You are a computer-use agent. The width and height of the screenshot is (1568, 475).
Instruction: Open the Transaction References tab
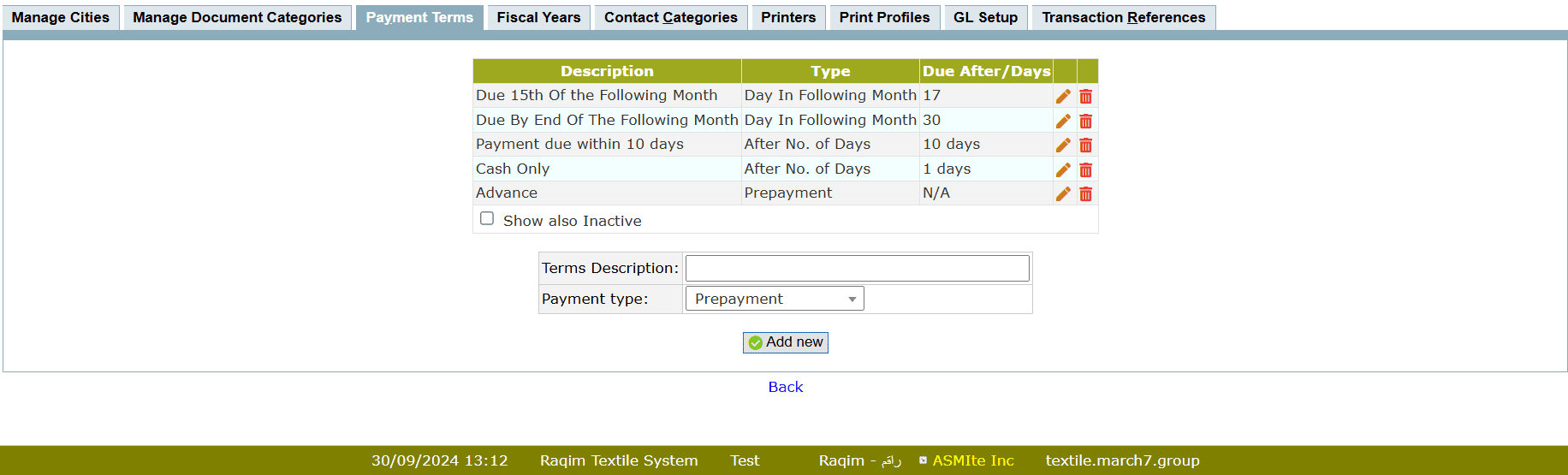pyautogui.click(x=1123, y=17)
